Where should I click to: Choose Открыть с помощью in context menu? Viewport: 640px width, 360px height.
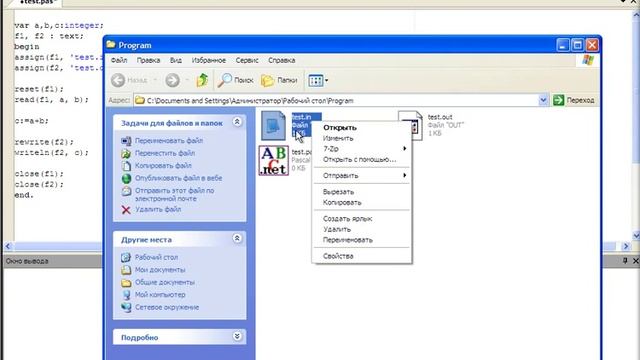(x=362, y=160)
